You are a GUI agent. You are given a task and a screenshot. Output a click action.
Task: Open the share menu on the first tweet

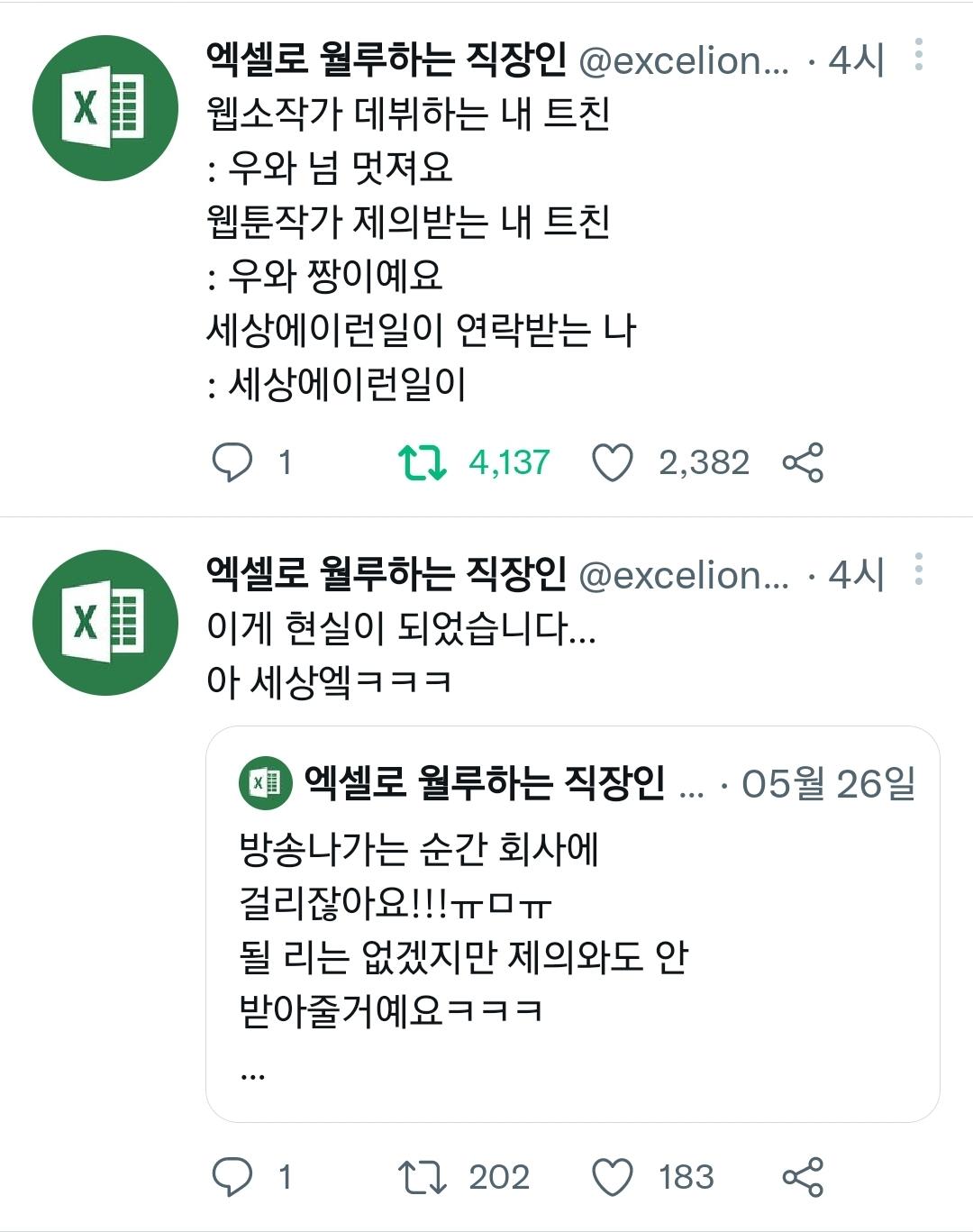(806, 461)
